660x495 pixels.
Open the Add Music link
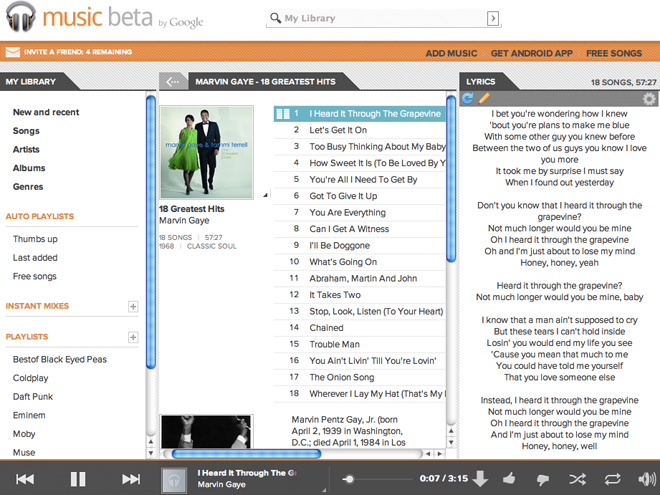point(451,53)
